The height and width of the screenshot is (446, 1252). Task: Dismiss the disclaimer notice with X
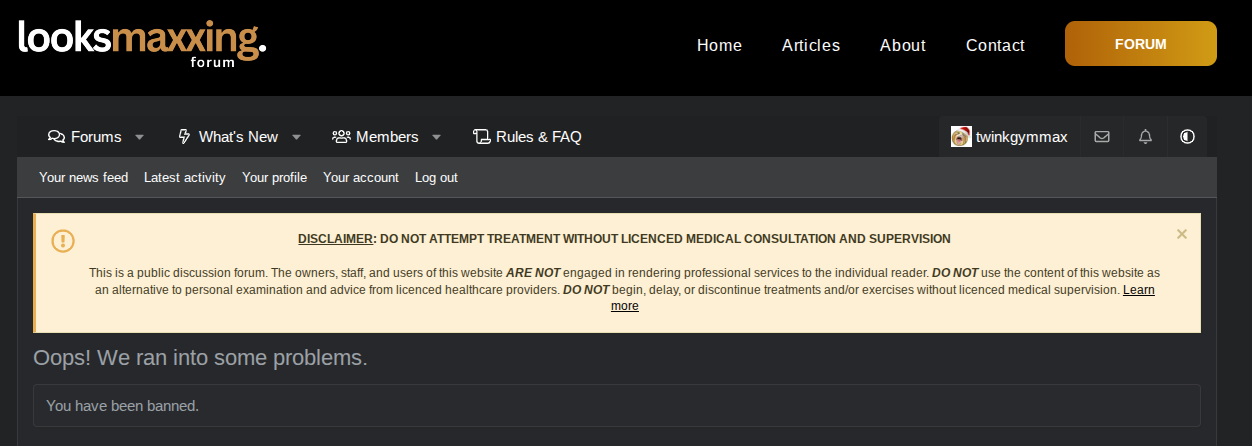point(1182,234)
